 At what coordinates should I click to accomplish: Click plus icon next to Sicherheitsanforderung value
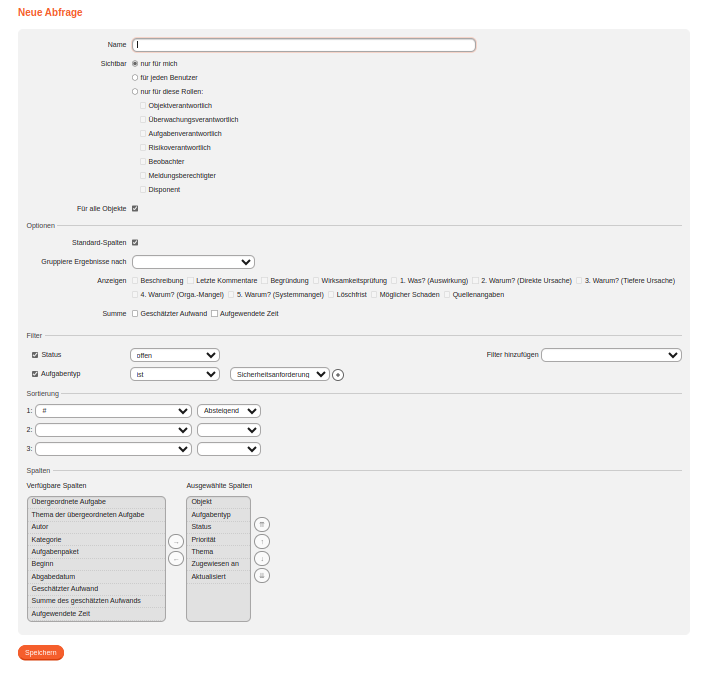338,375
